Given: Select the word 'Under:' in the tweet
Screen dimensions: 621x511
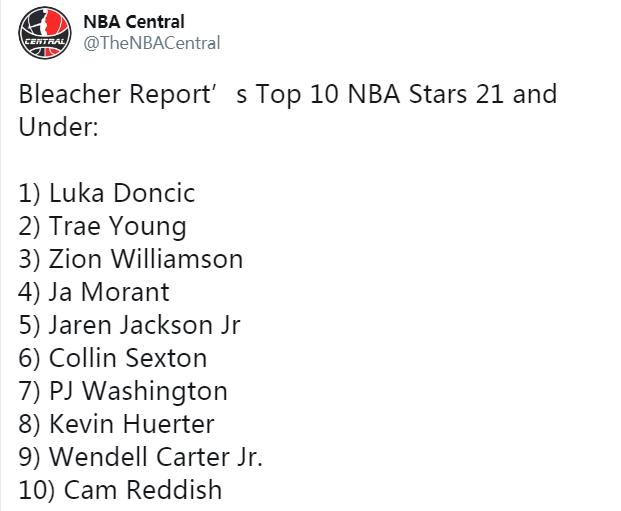Looking at the screenshot, I should (59, 128).
